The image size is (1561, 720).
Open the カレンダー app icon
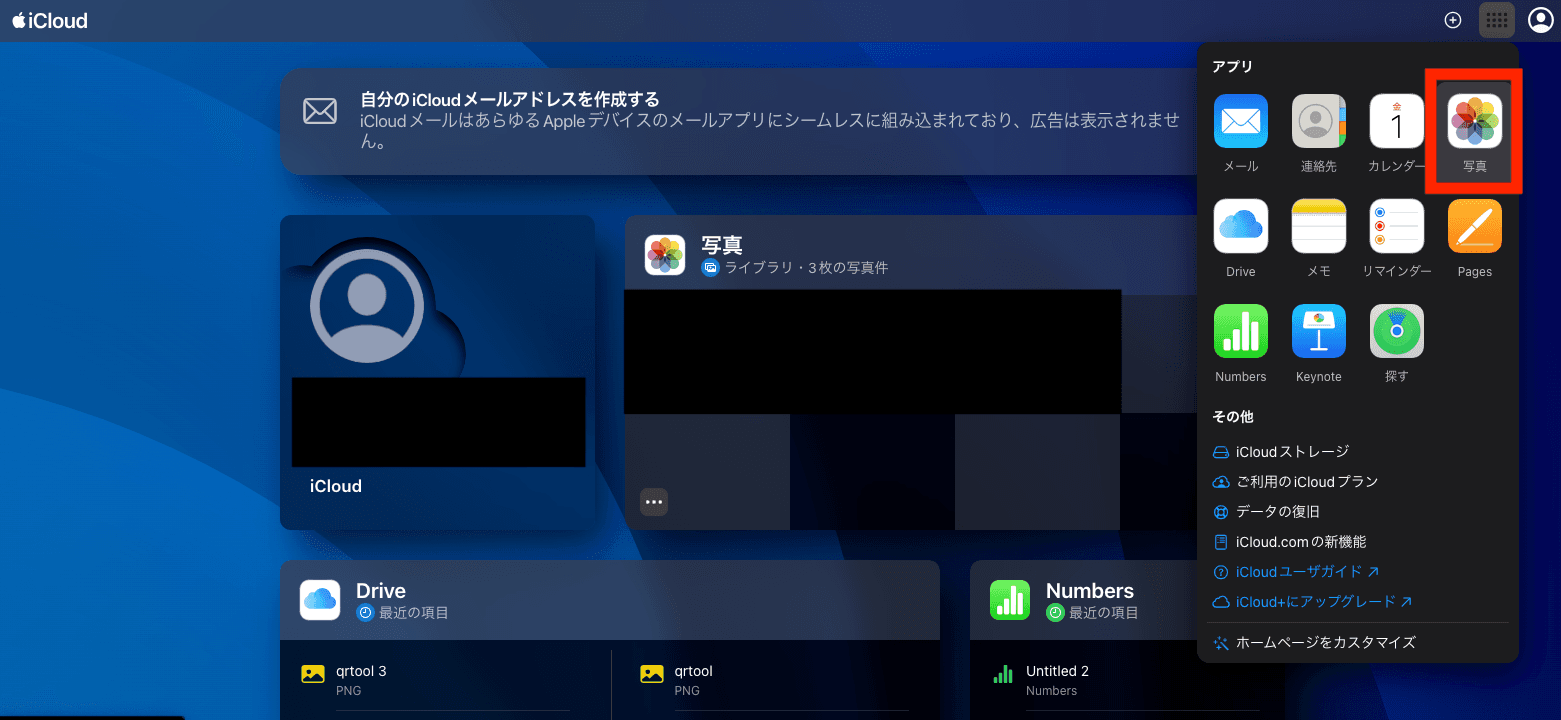pos(1396,121)
